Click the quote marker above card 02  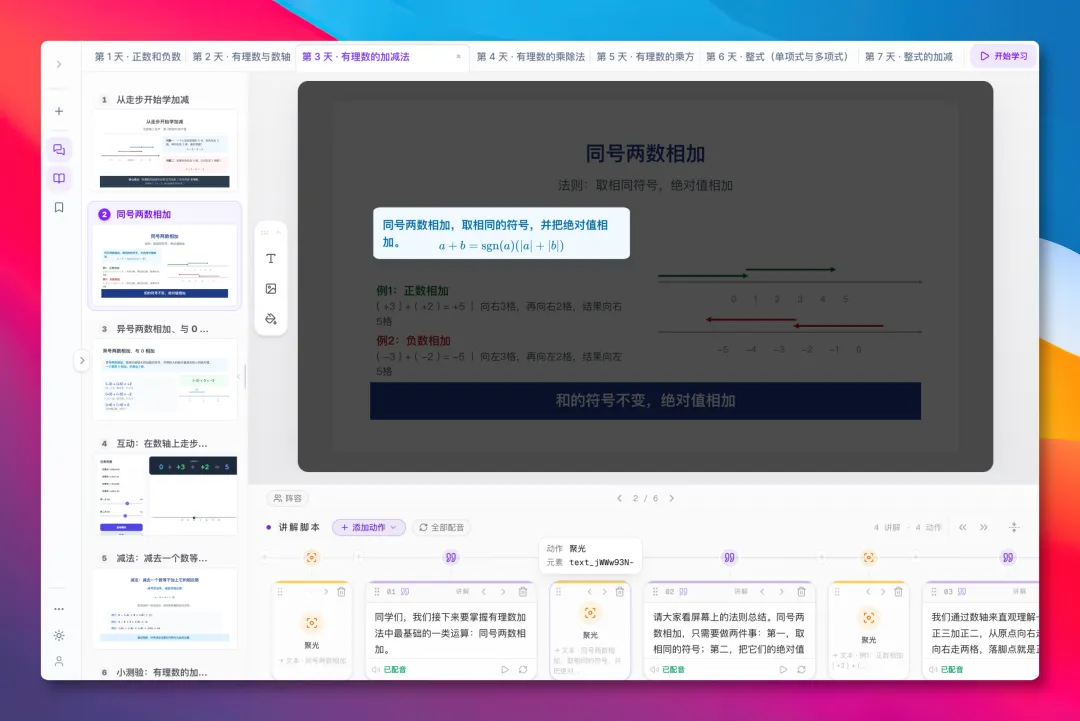[729, 558]
